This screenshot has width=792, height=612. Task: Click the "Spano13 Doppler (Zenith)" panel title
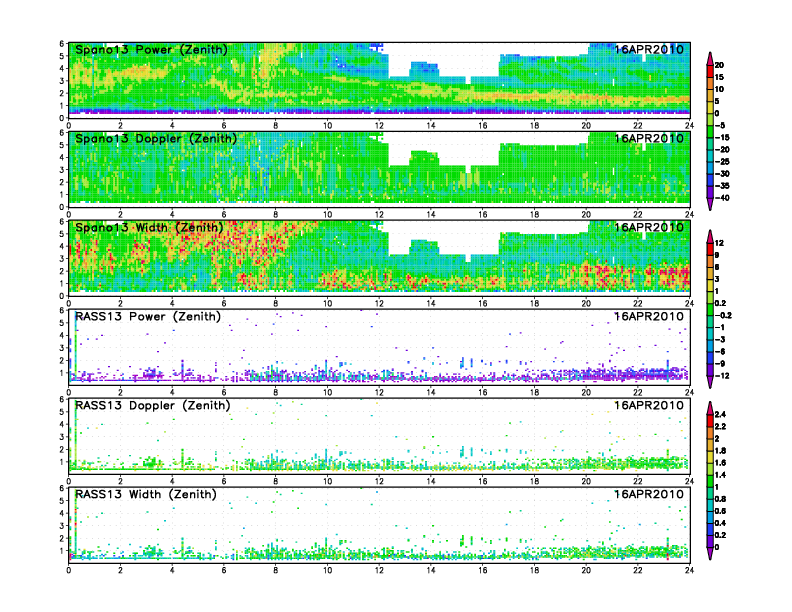pyautogui.click(x=156, y=138)
